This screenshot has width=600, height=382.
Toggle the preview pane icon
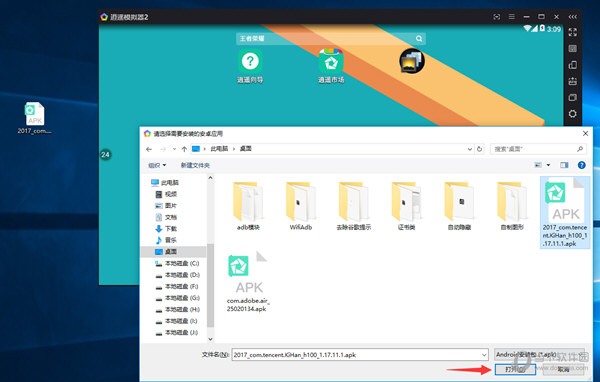(x=564, y=165)
